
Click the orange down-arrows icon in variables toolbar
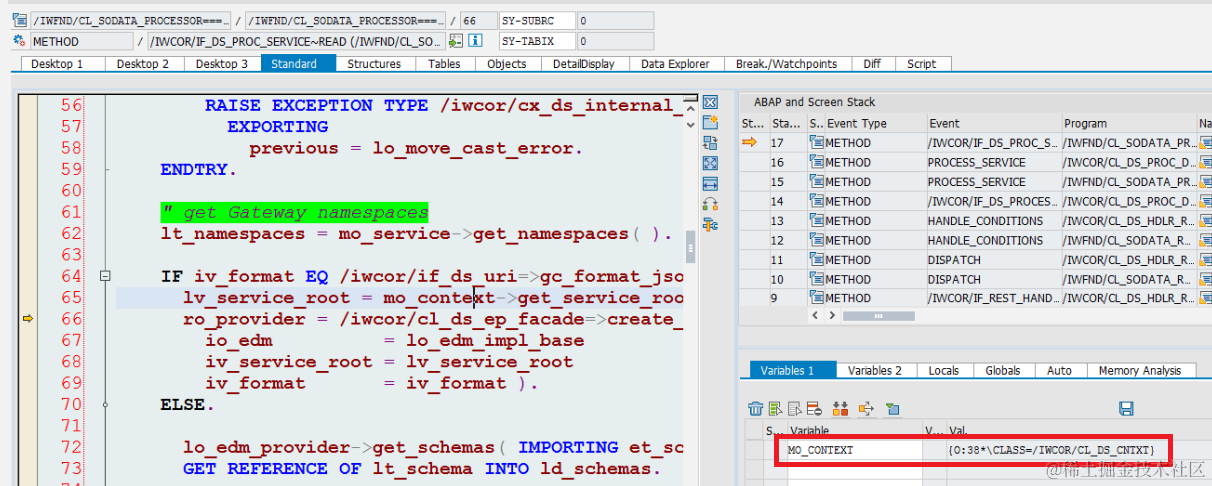[840, 408]
